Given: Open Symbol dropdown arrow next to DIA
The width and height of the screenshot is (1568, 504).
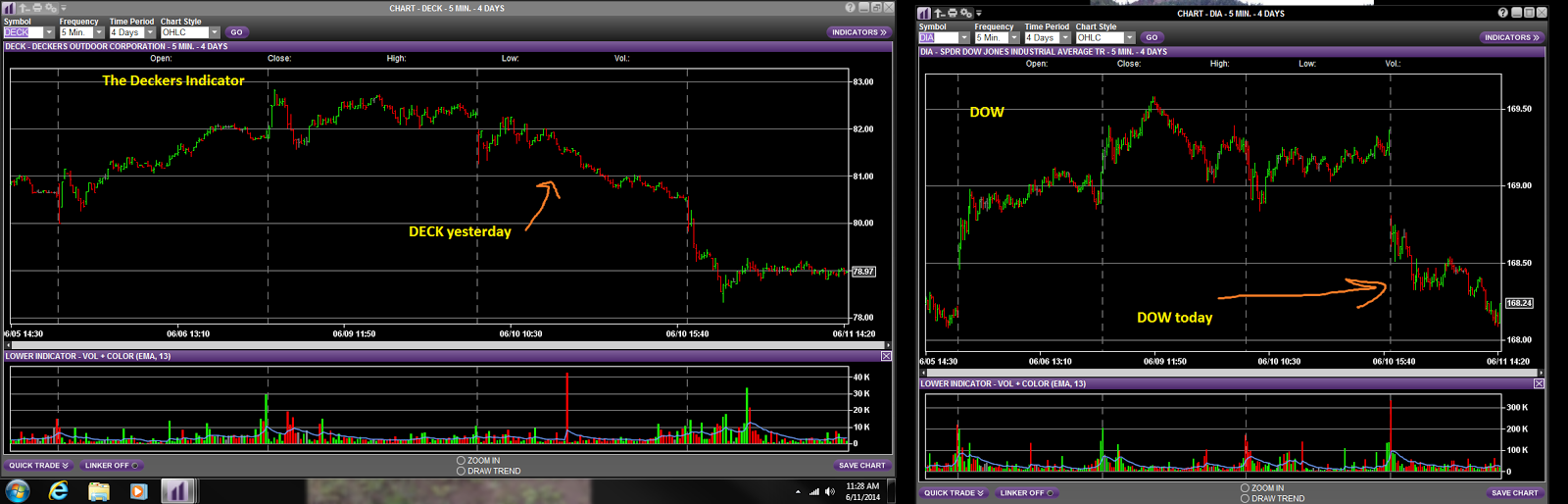Looking at the screenshot, I should (x=964, y=38).
